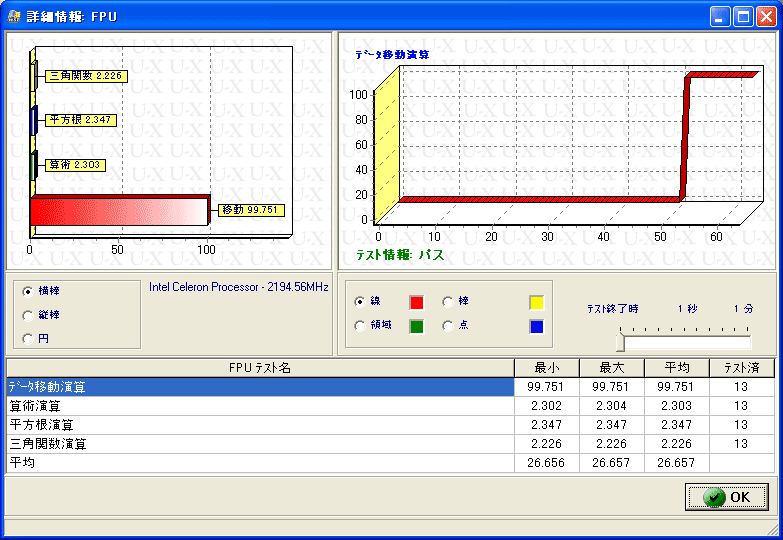The image size is (783, 540).
Task: Click the test end time slider handle
Action: pos(620,343)
